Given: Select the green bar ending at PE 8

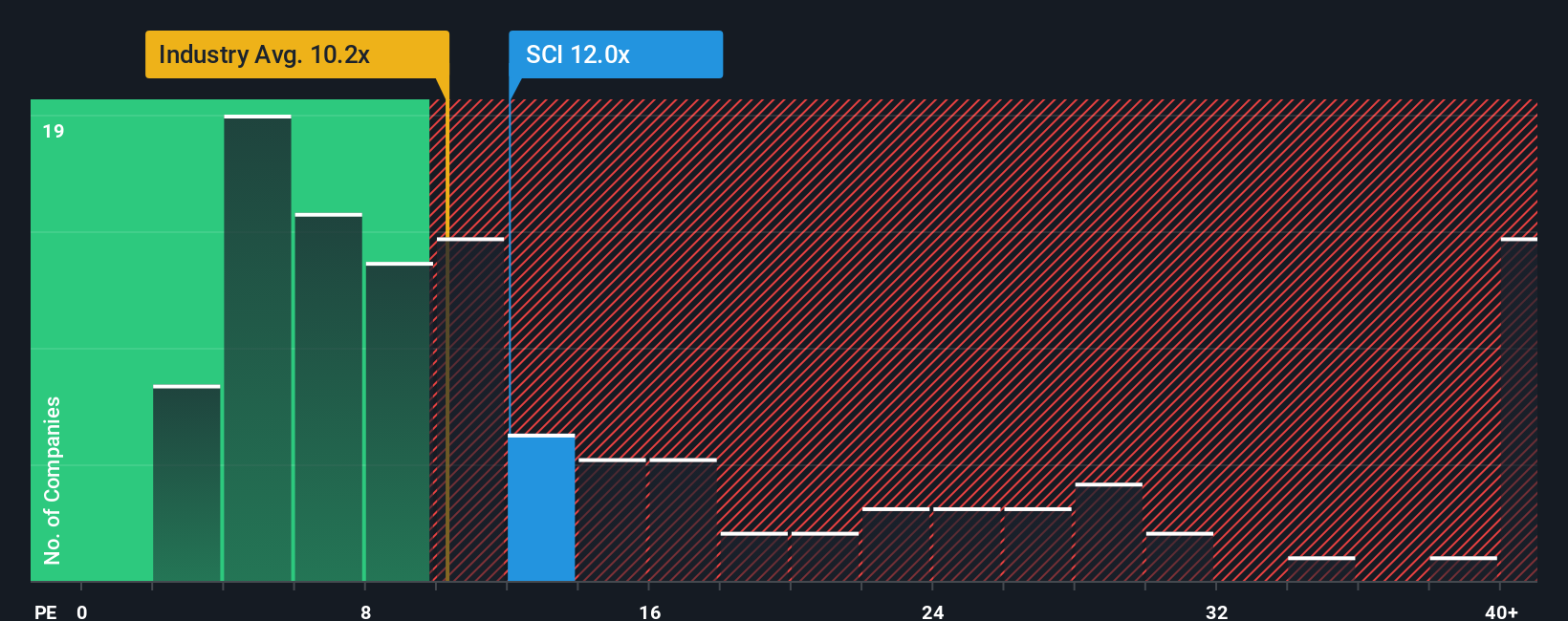Looking at the screenshot, I should (x=328, y=397).
